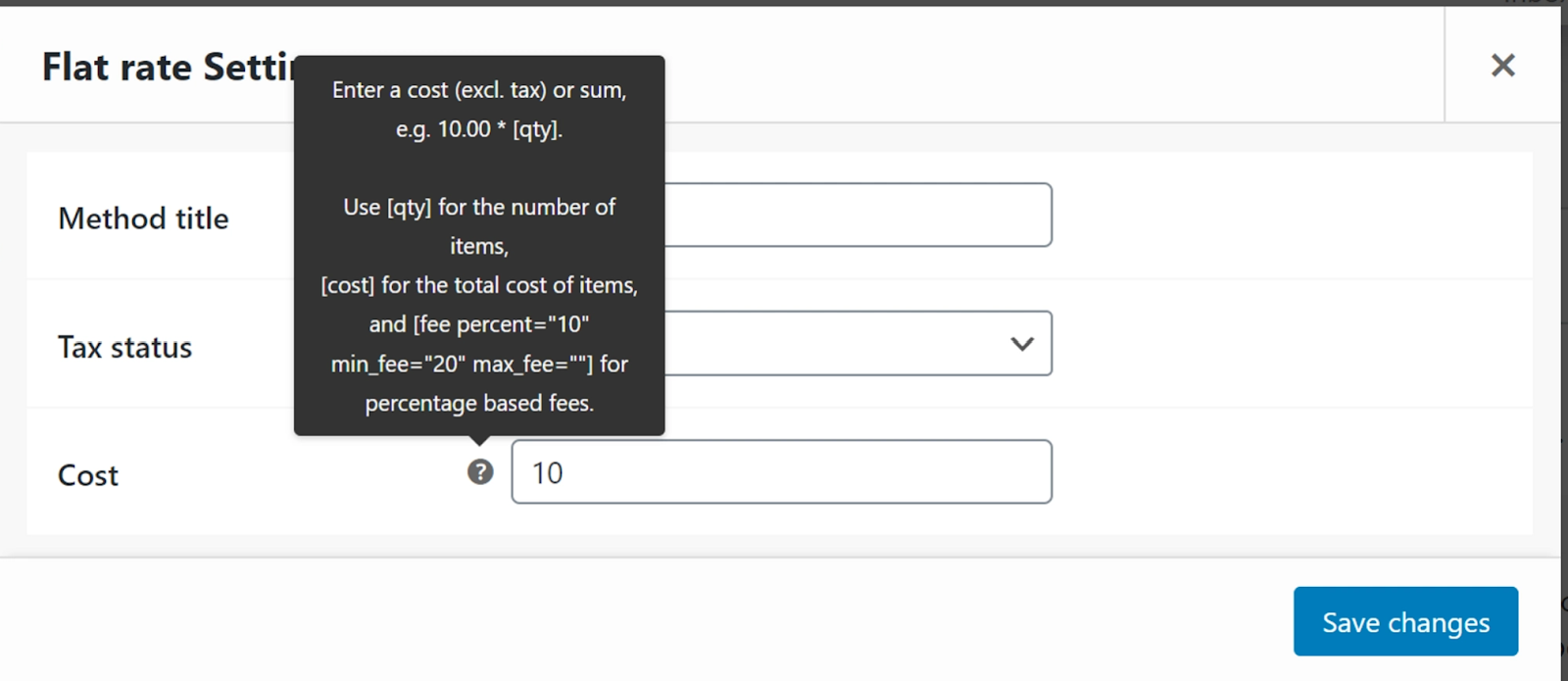Click the Tax status label text

pyautogui.click(x=124, y=347)
